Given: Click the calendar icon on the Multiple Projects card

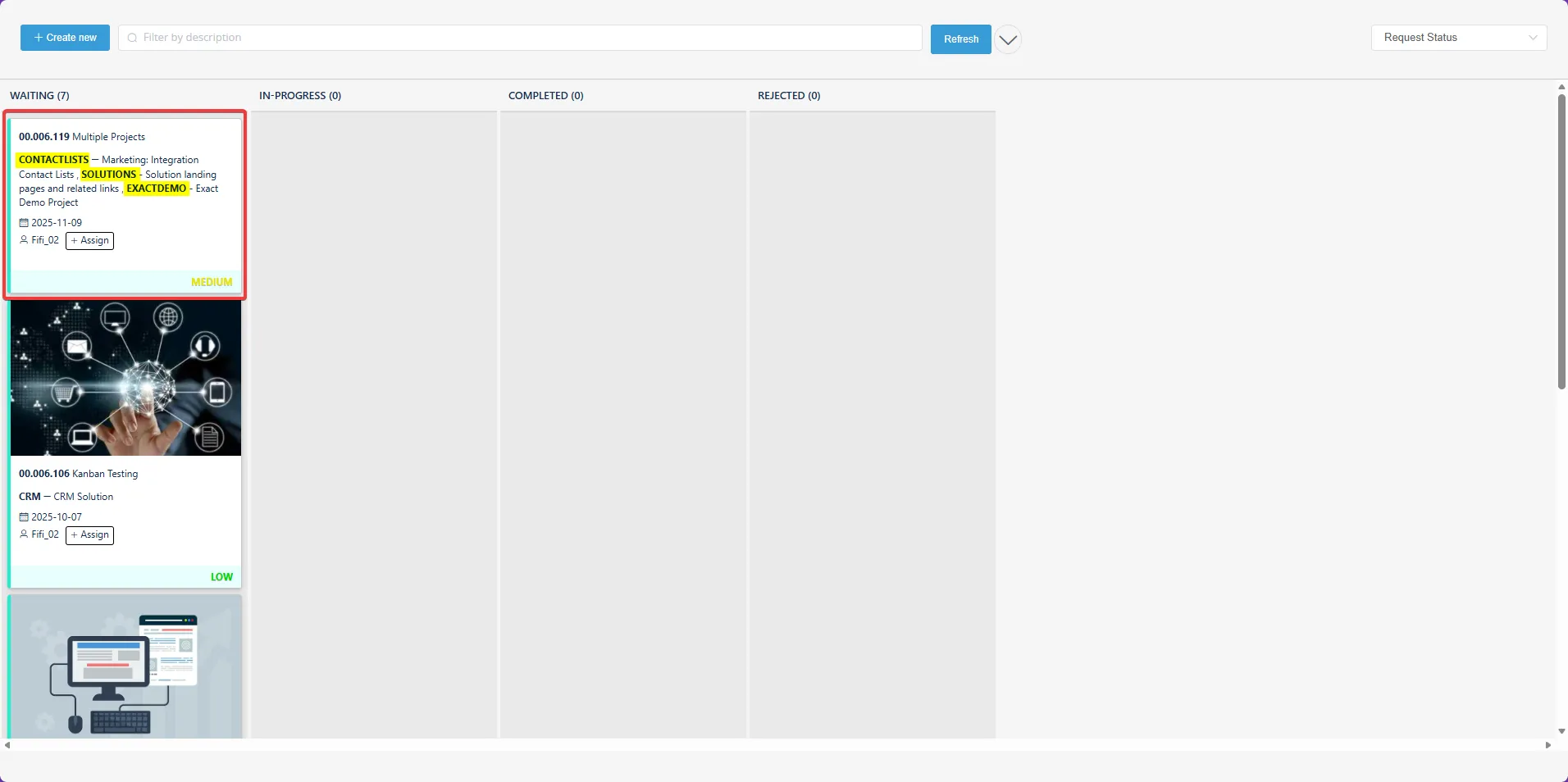Looking at the screenshot, I should 23,222.
